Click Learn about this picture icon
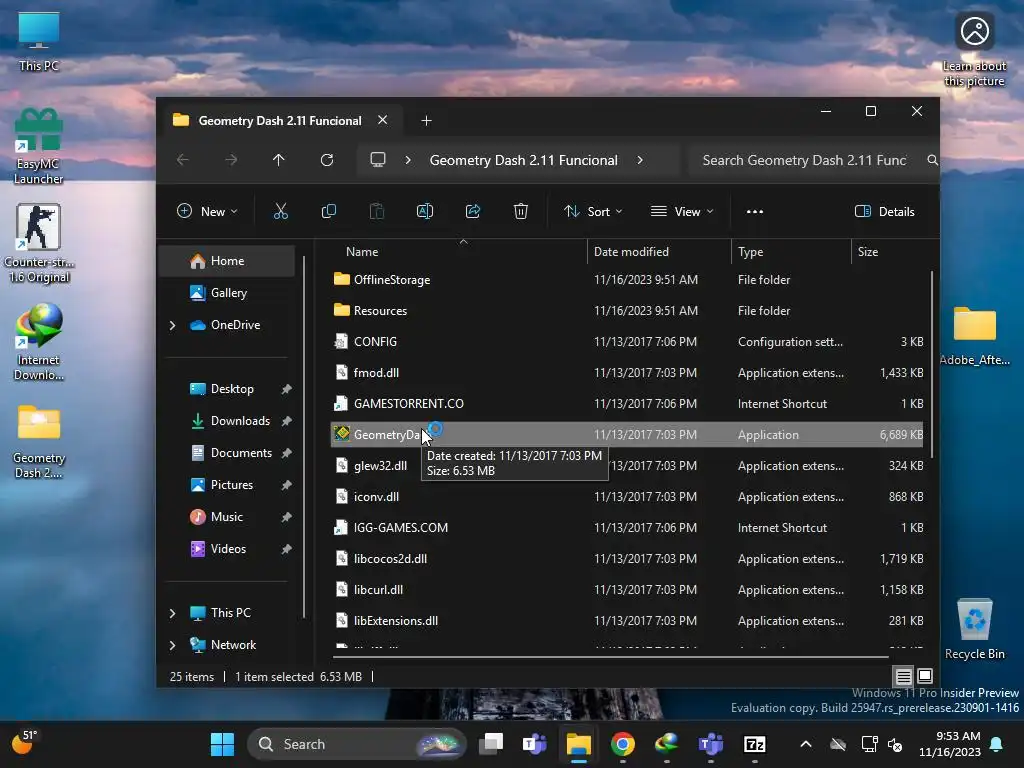1024x768 pixels. 974,50
